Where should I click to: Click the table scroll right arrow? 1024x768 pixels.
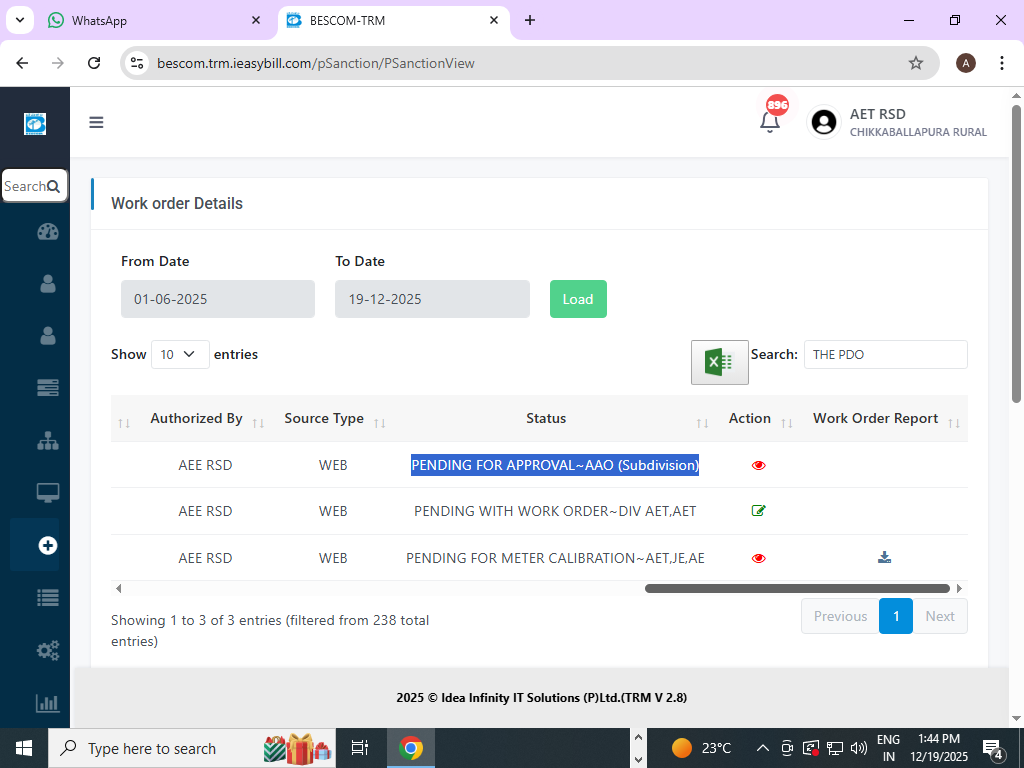click(959, 588)
